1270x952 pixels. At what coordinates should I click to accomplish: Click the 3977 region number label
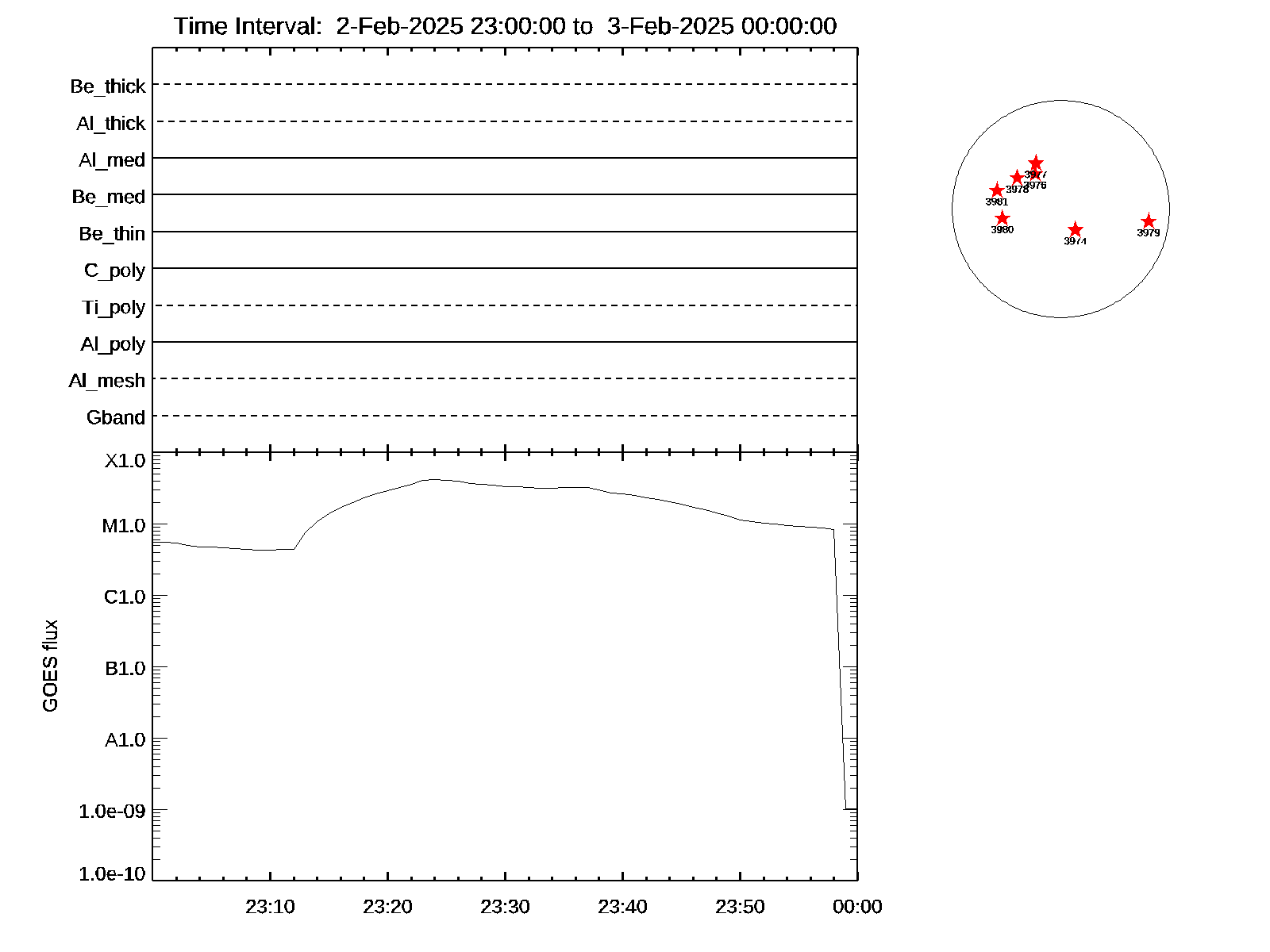pyautogui.click(x=1036, y=175)
